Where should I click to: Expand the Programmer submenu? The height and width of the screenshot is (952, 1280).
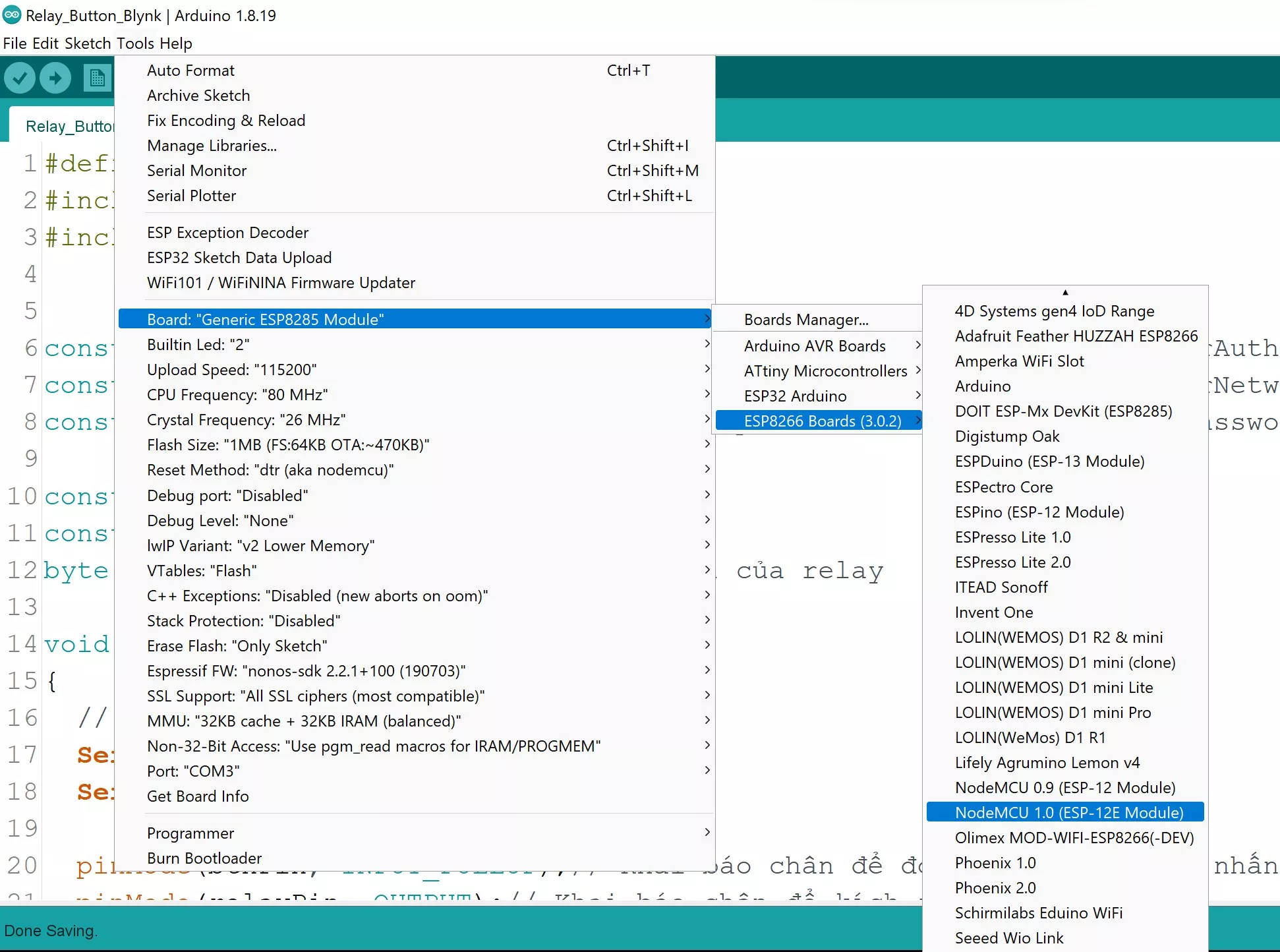tap(415, 833)
